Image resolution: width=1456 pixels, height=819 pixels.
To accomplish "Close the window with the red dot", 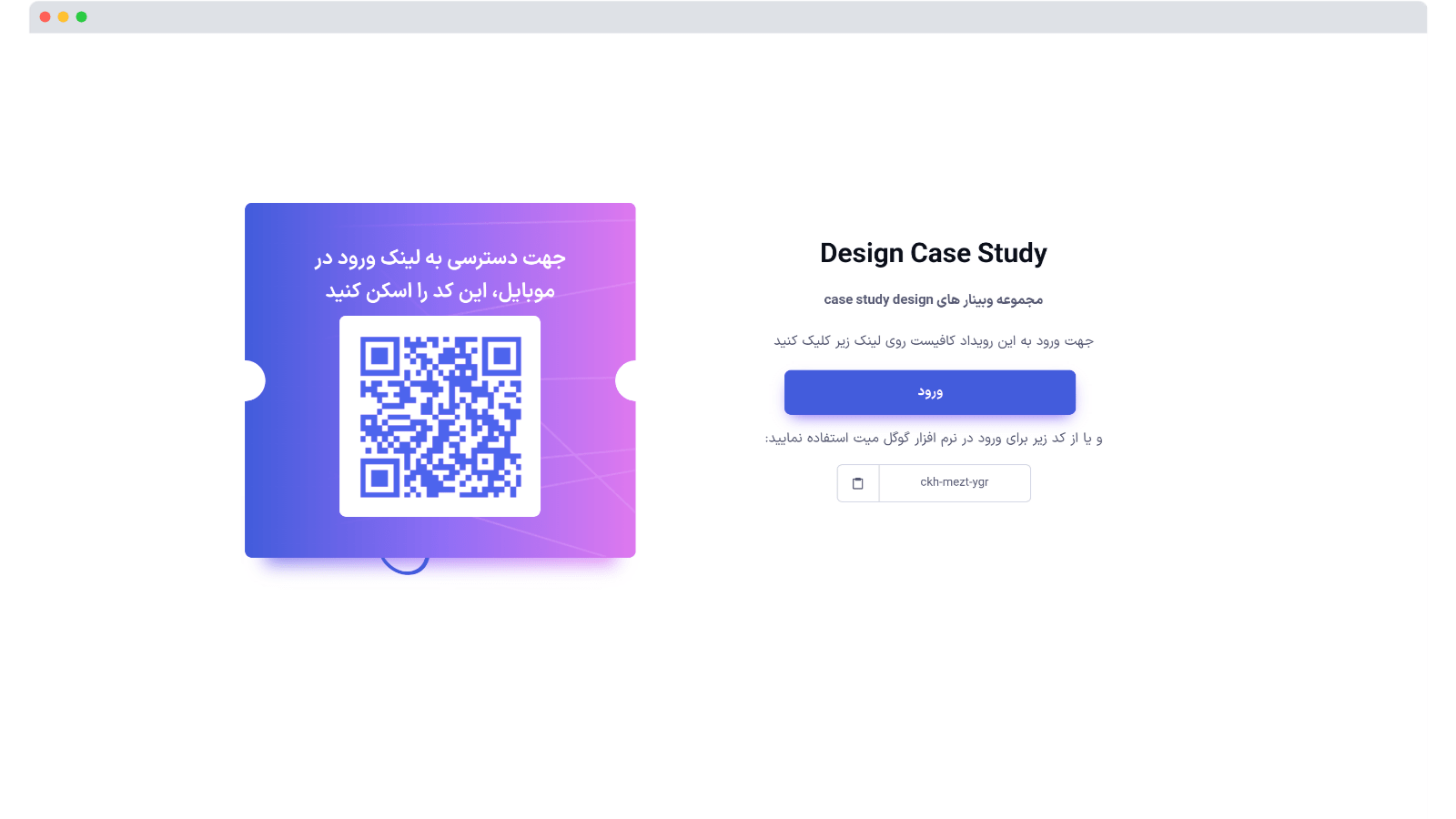I will coord(45,16).
